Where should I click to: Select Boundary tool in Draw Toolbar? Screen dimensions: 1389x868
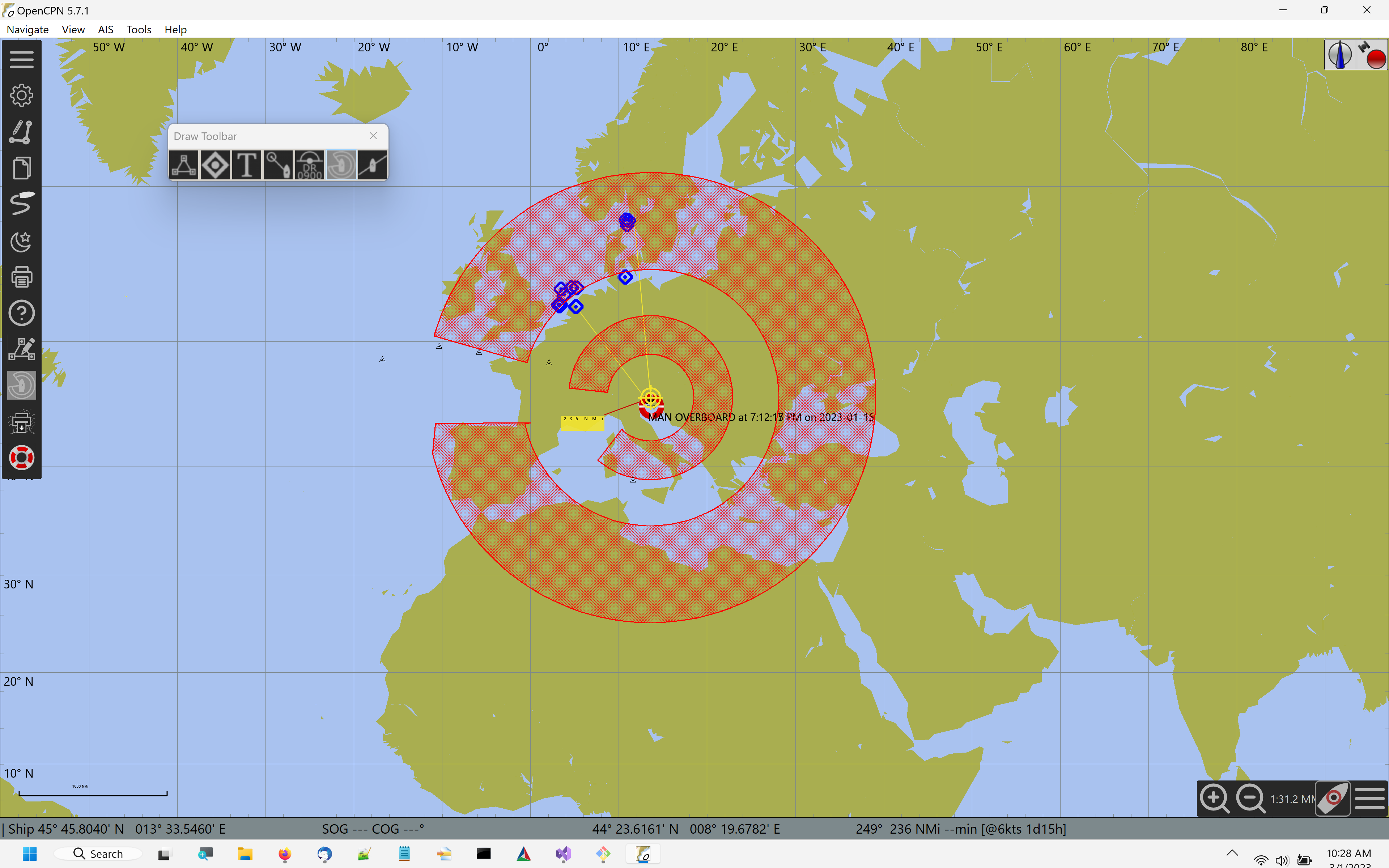(184, 165)
